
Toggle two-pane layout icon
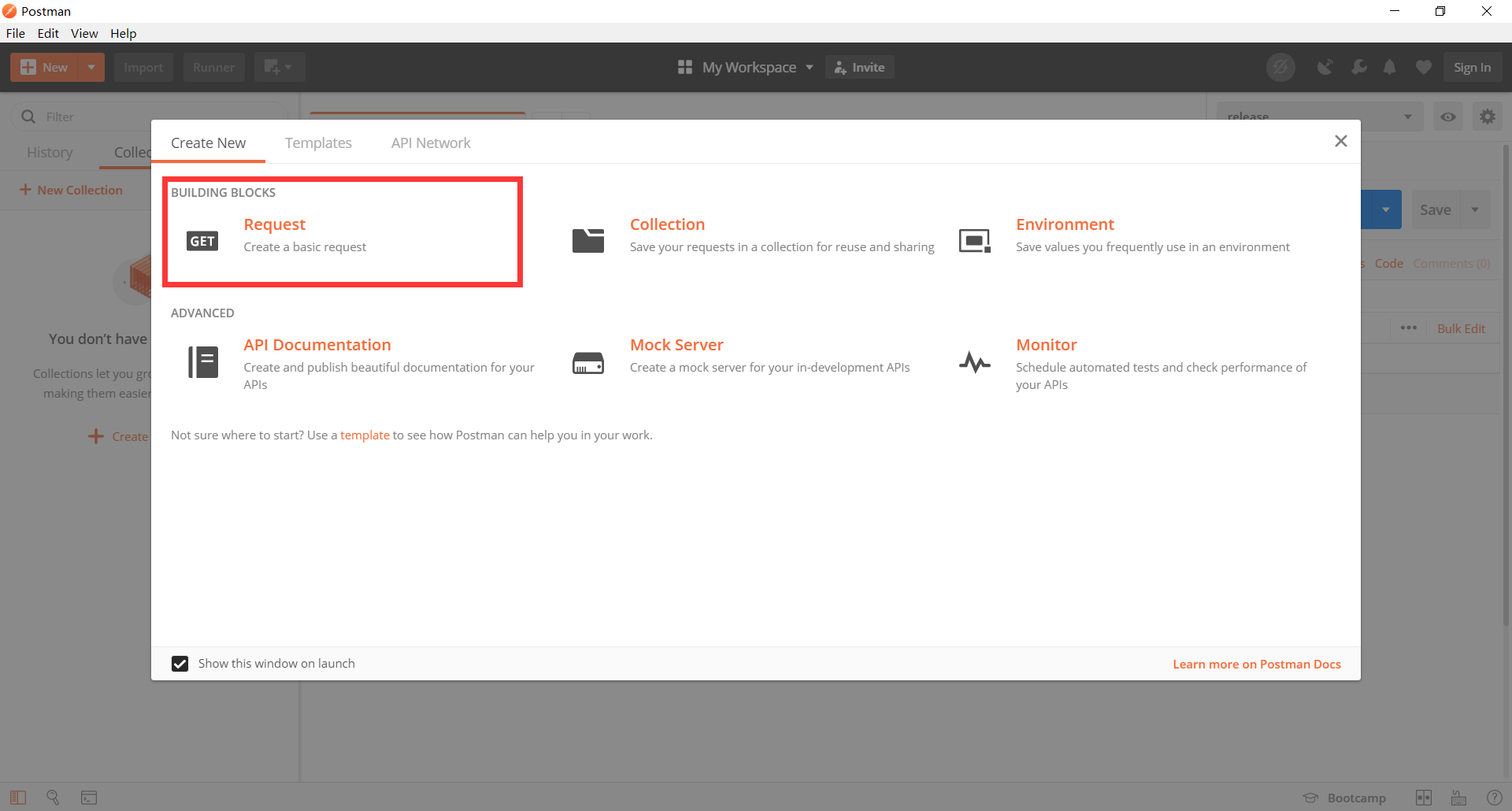(x=1424, y=798)
